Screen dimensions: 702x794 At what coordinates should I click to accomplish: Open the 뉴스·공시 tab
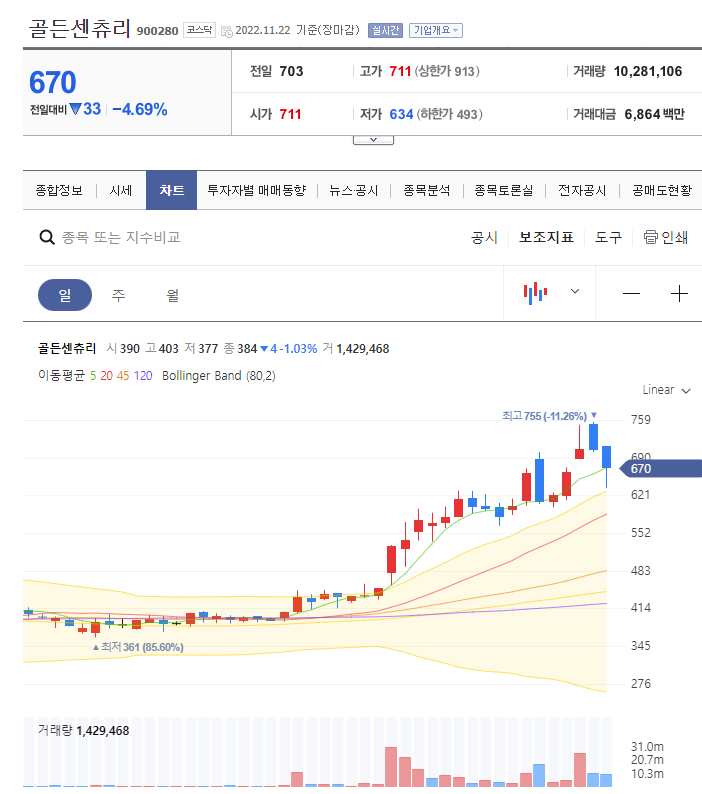click(354, 190)
